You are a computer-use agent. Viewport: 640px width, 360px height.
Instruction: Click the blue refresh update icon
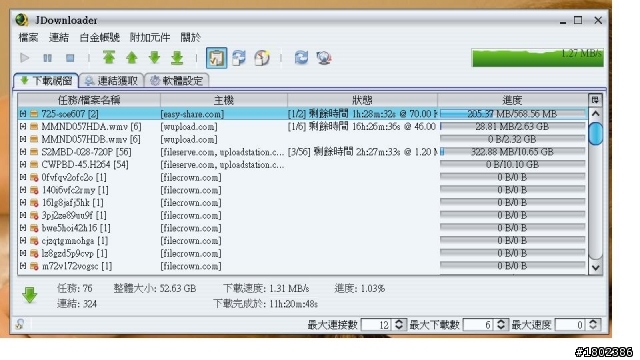point(301,57)
